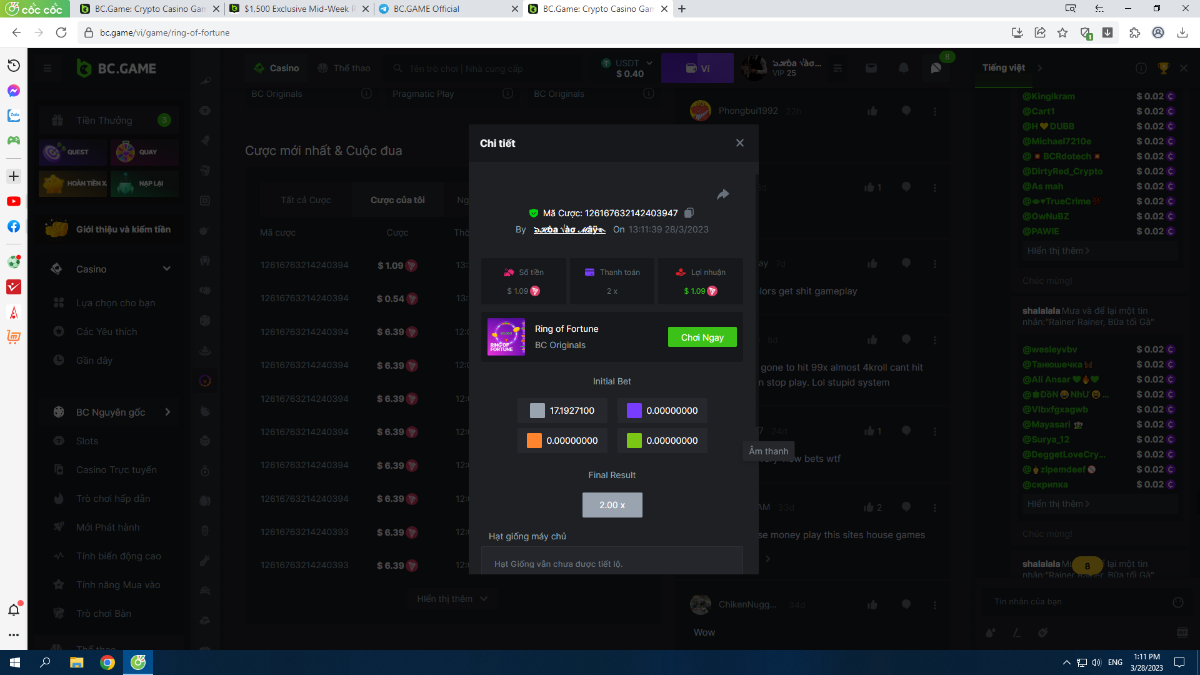1200x675 pixels.
Task: Open Chrome from the Windows taskbar
Action: tap(107, 662)
